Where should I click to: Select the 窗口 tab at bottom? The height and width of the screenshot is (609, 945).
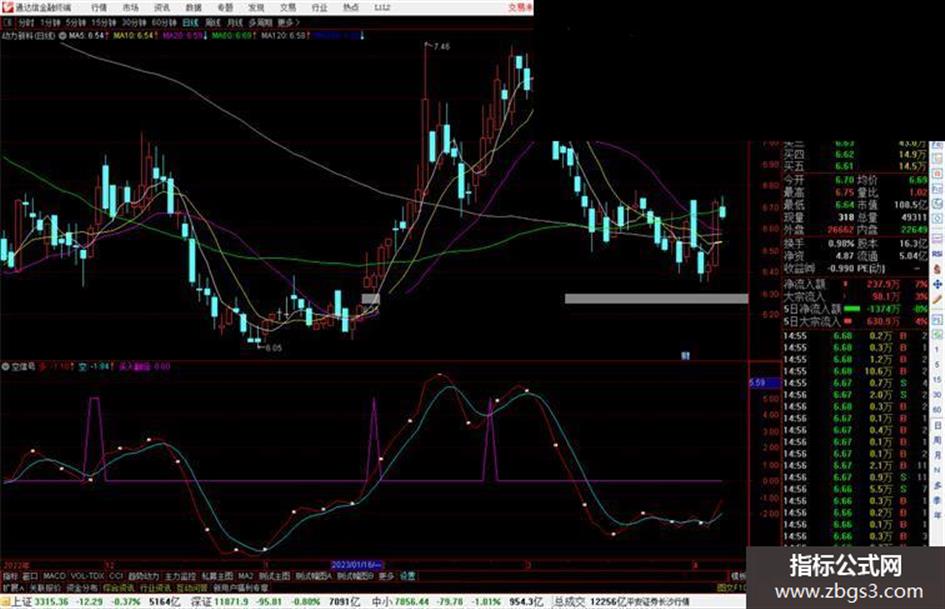[30, 576]
